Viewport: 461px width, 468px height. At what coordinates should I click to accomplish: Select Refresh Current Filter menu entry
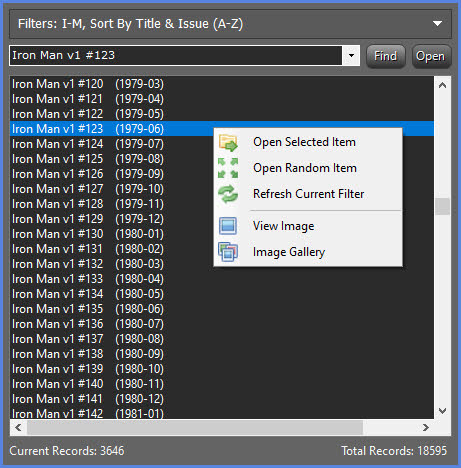308,194
